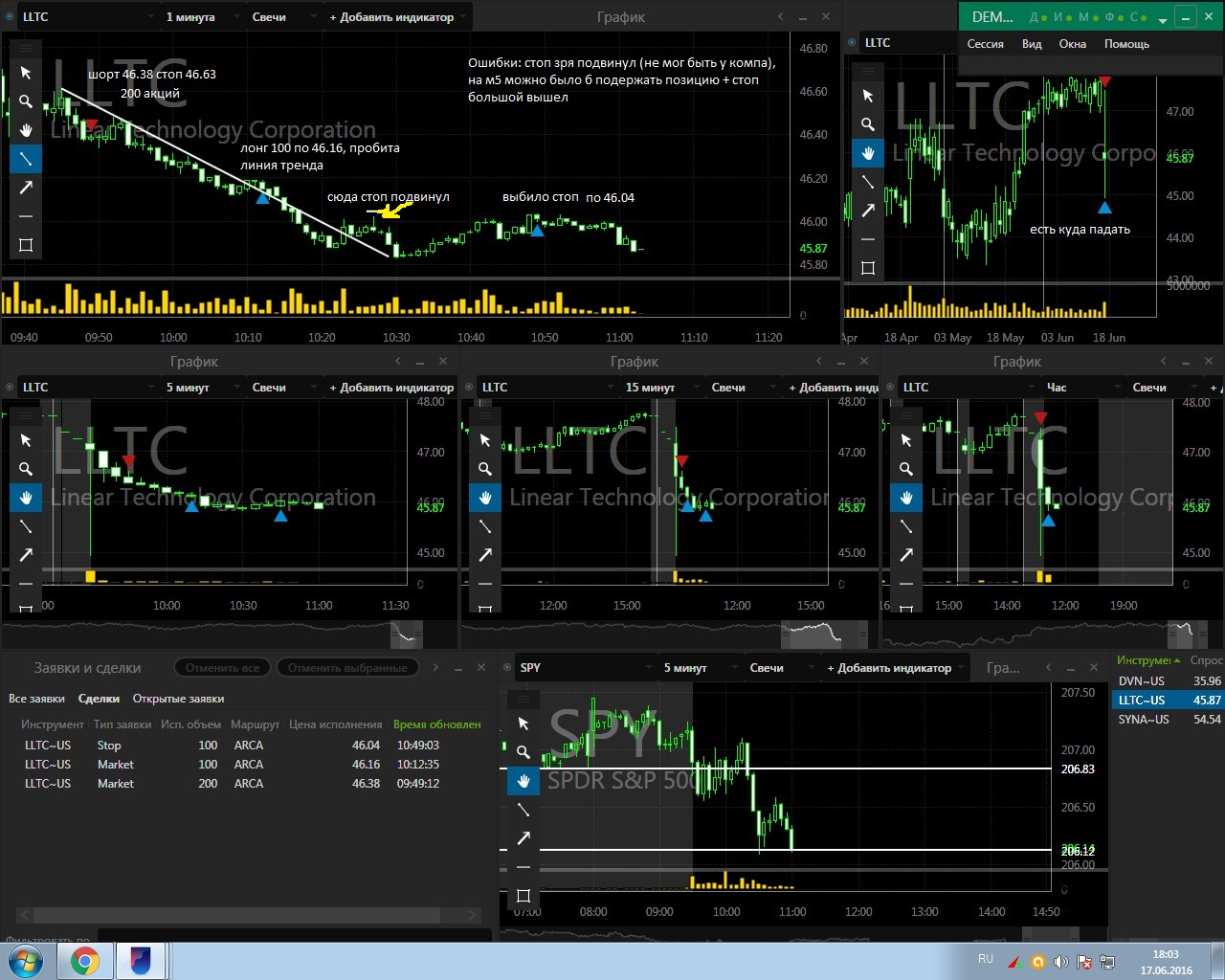Select the rectangle tool in the 1 минута LLTC chart
Image resolution: width=1225 pixels, height=980 pixels.
(26, 245)
